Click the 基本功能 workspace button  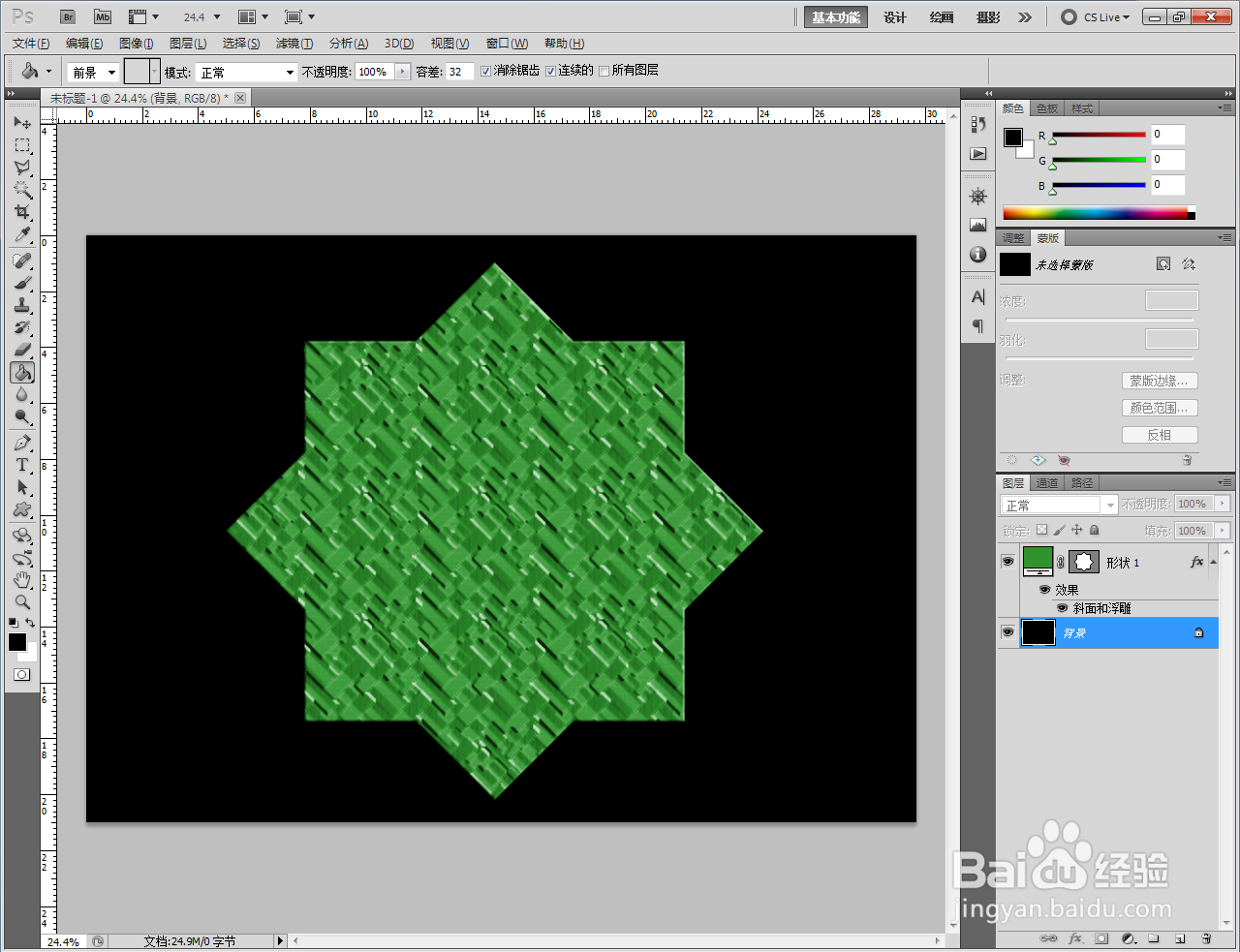tap(835, 17)
